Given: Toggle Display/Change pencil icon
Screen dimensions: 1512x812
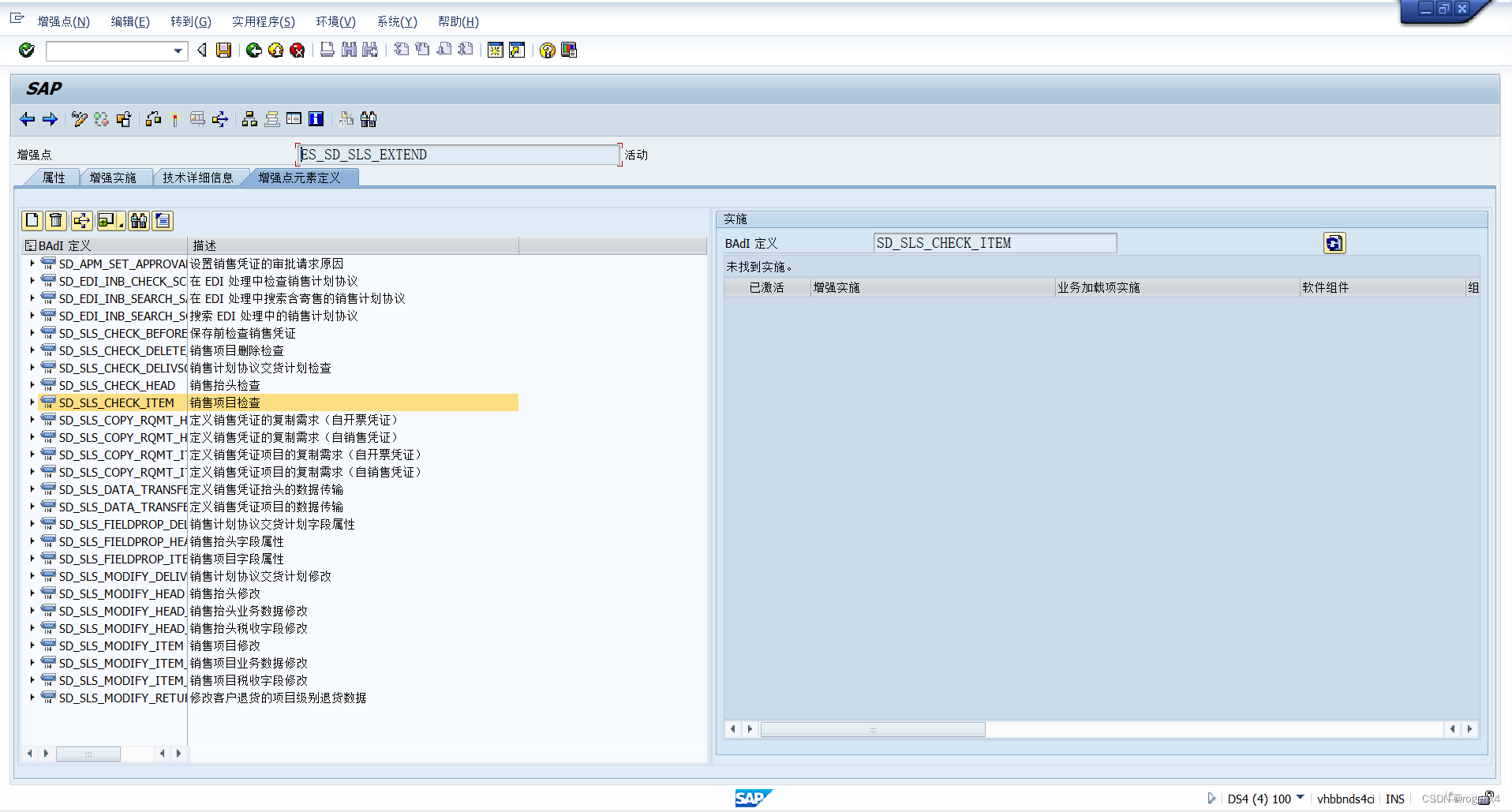Looking at the screenshot, I should click(79, 119).
